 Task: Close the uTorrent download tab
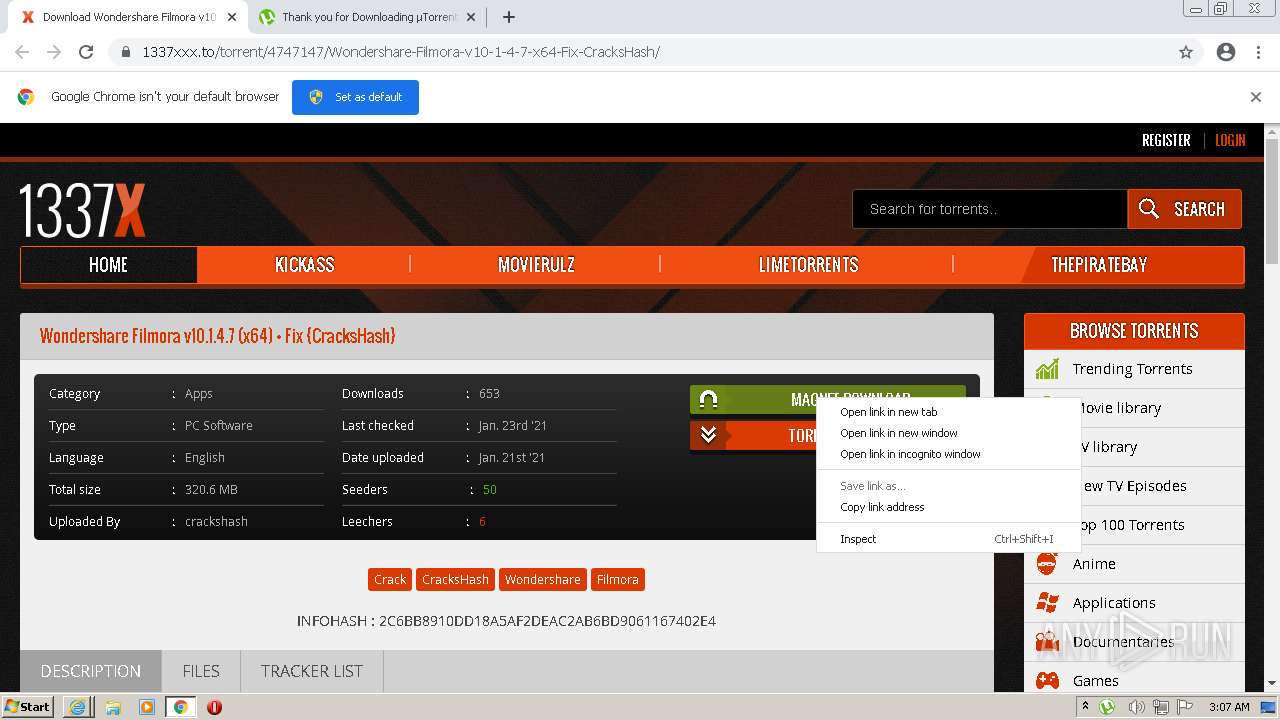point(471,17)
